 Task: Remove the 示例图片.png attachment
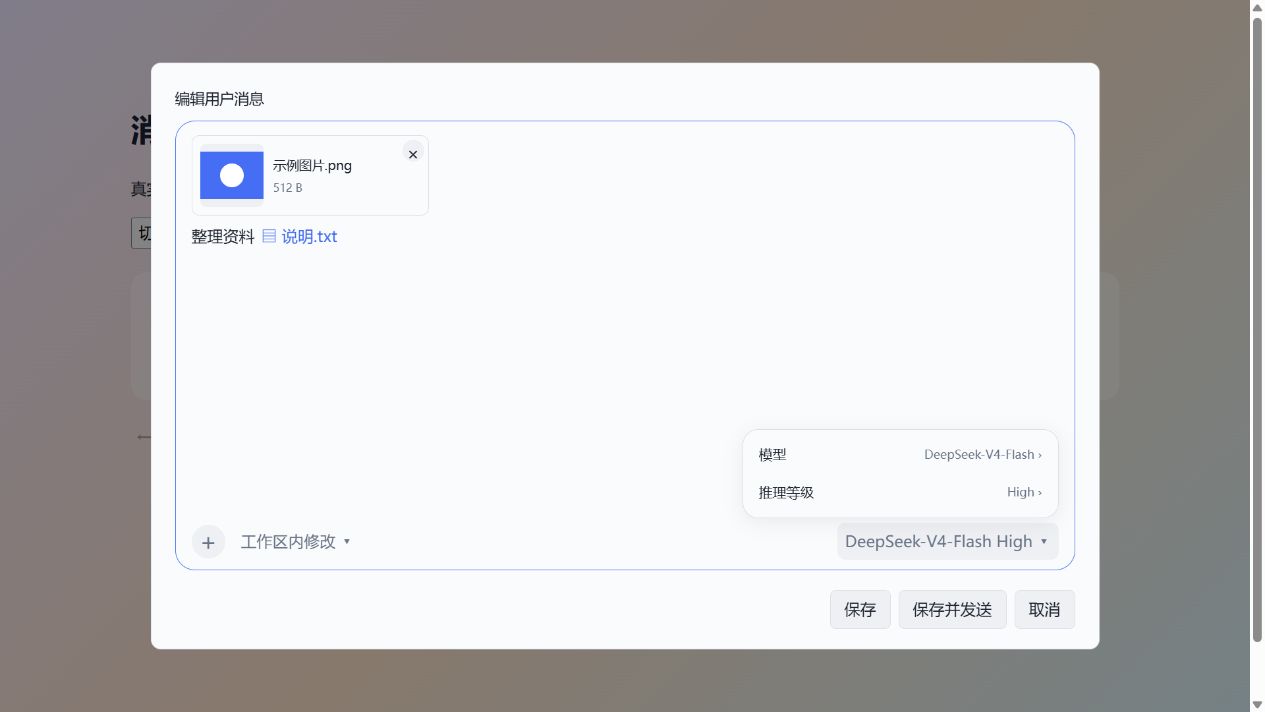413,154
